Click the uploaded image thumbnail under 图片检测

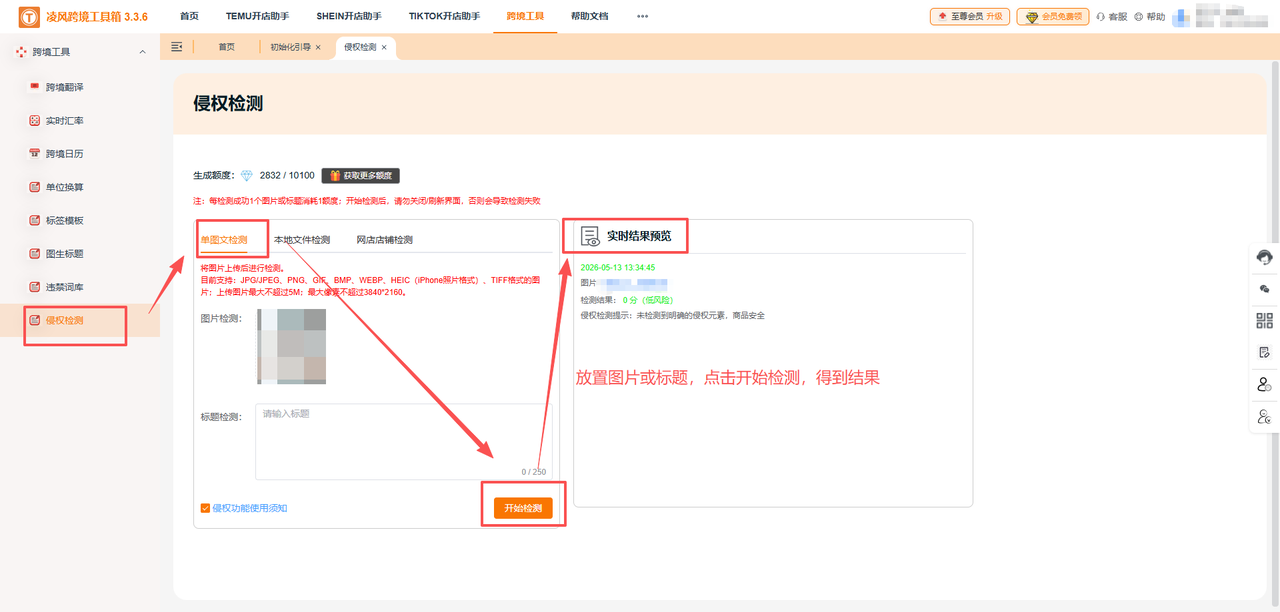point(292,346)
